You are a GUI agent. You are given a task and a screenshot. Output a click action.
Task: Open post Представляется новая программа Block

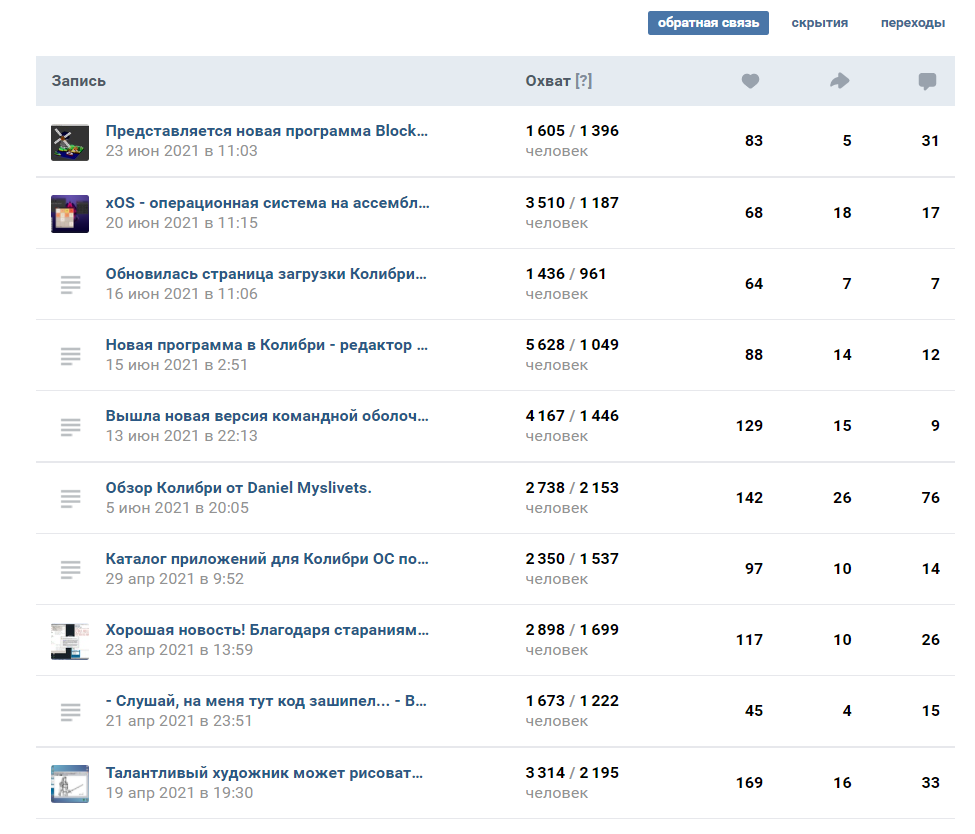tap(267, 131)
